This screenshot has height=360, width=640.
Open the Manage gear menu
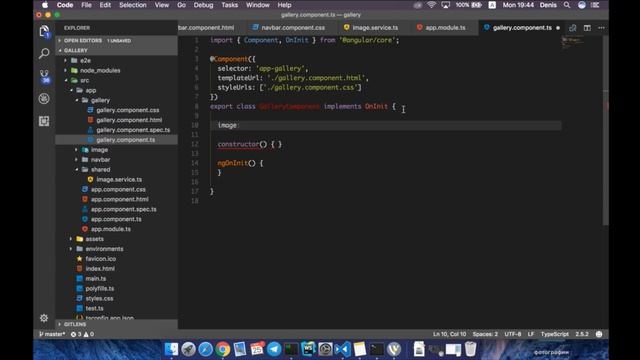[44, 318]
